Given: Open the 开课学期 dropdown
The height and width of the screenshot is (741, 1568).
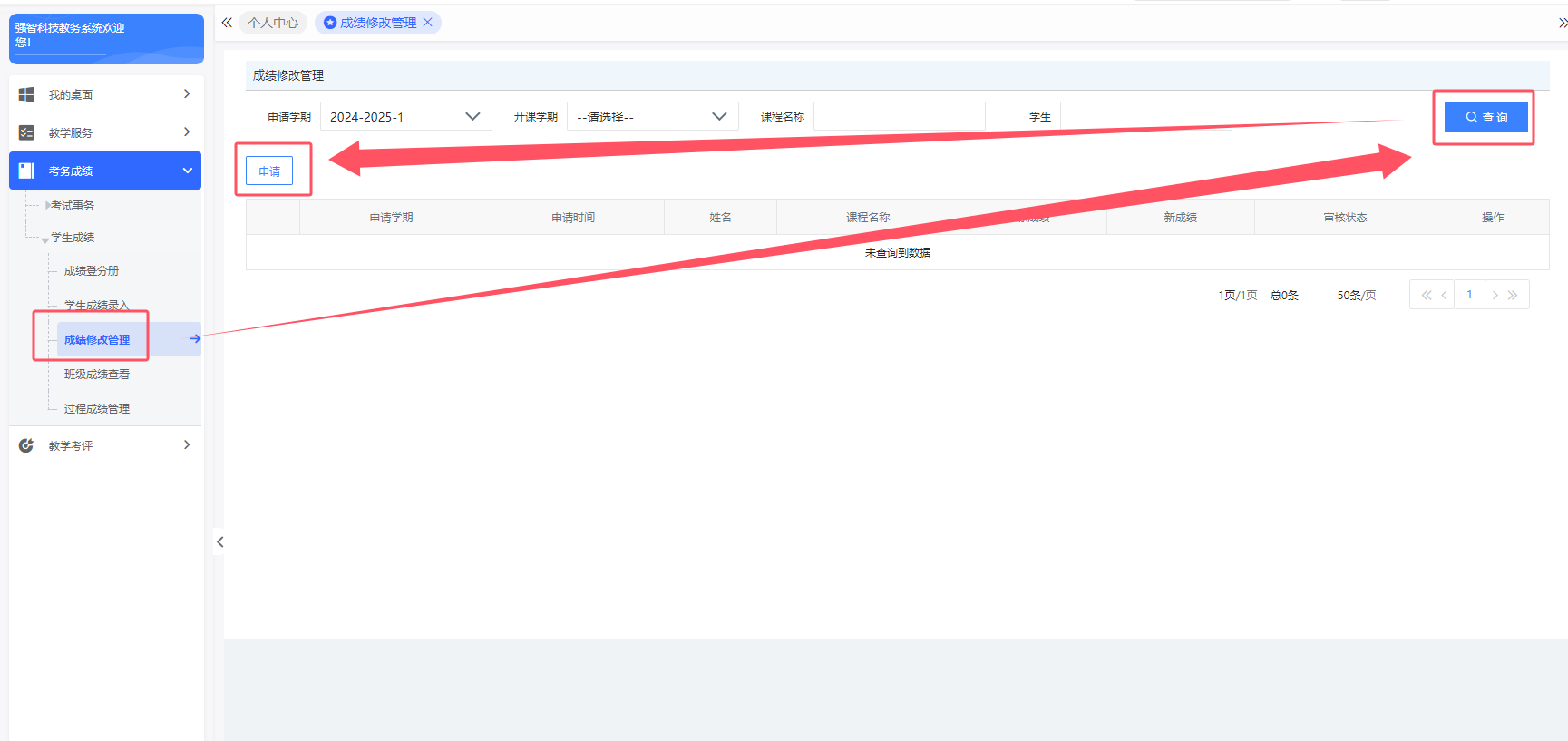Looking at the screenshot, I should [x=652, y=117].
